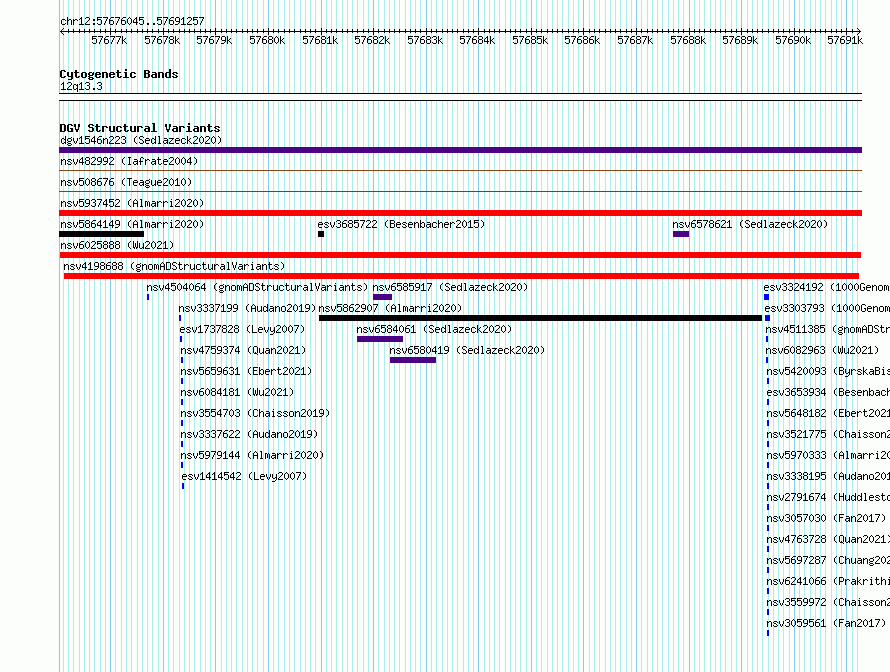890x672 pixels.
Task: Open esv3653934 variant label
Action: click(x=828, y=392)
